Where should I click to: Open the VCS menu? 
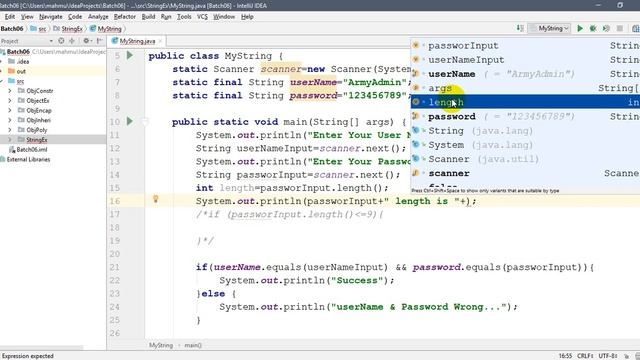202,17
